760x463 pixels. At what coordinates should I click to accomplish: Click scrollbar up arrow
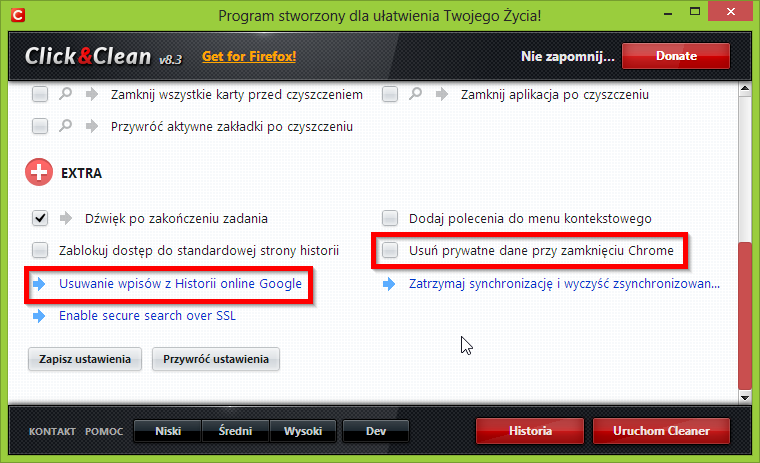click(x=745, y=88)
